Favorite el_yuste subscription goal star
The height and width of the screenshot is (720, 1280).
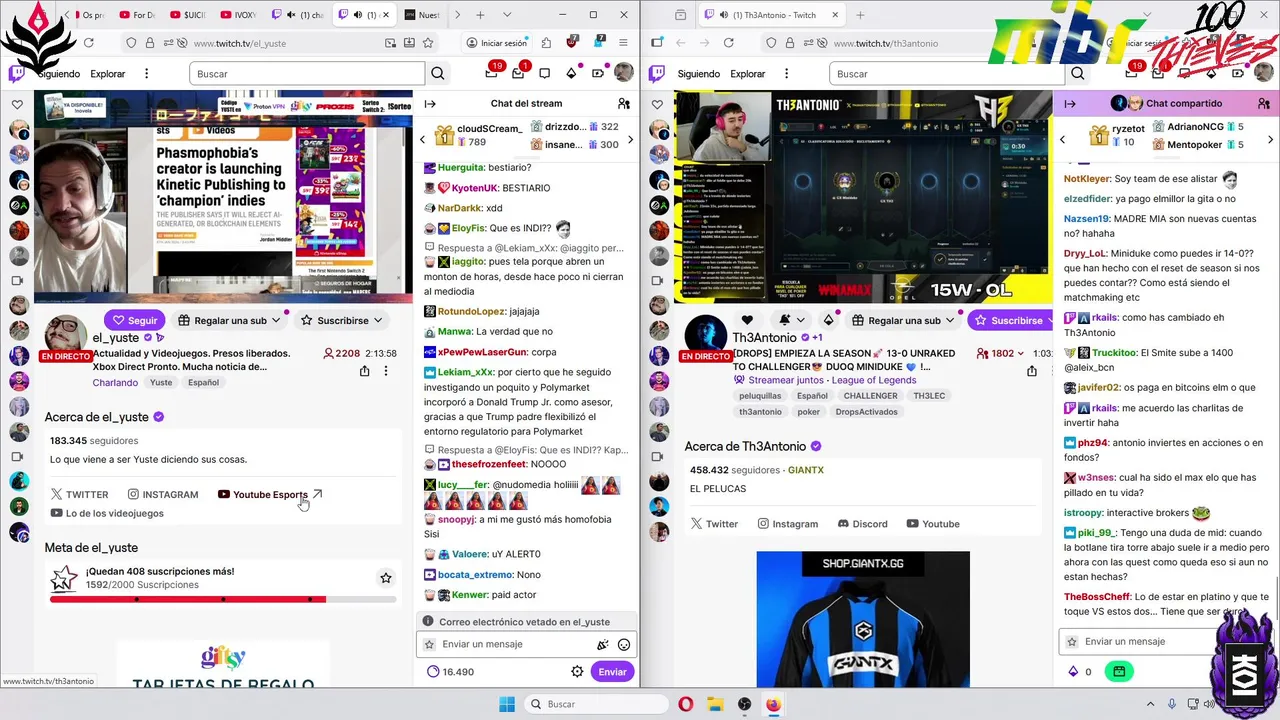pos(386,578)
